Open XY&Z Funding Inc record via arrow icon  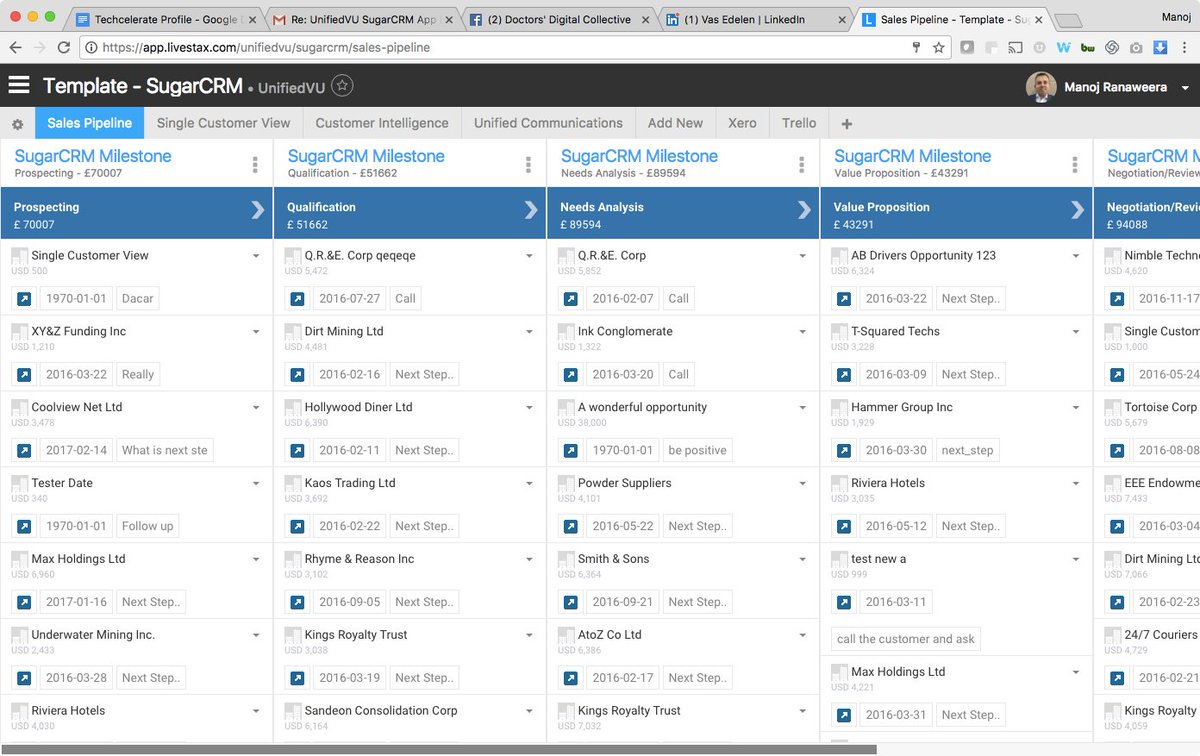click(x=23, y=374)
